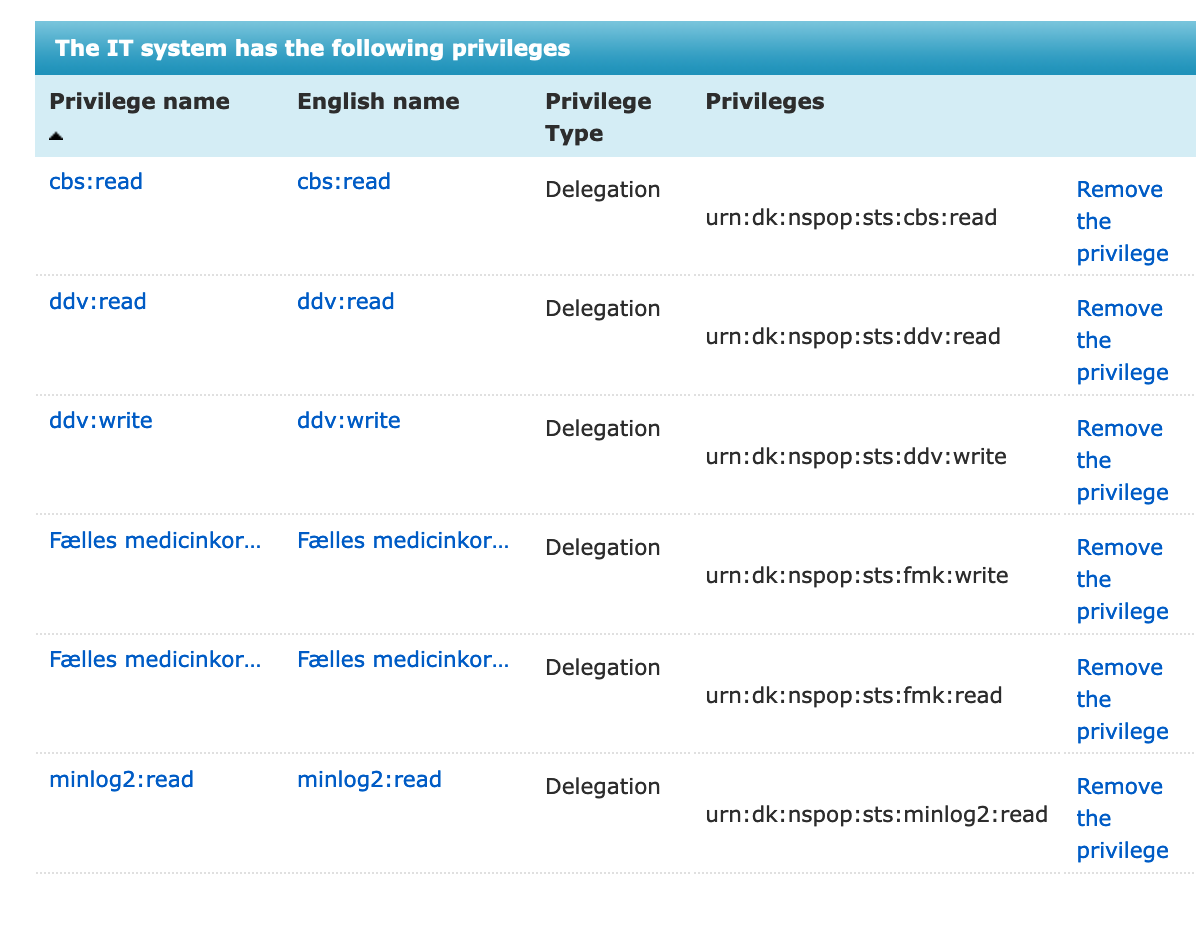Screen dimensions: 1196x946
Task: Remove the privilege for urn:dk:nspop:sts:fmk:write
Action: tap(1121, 579)
